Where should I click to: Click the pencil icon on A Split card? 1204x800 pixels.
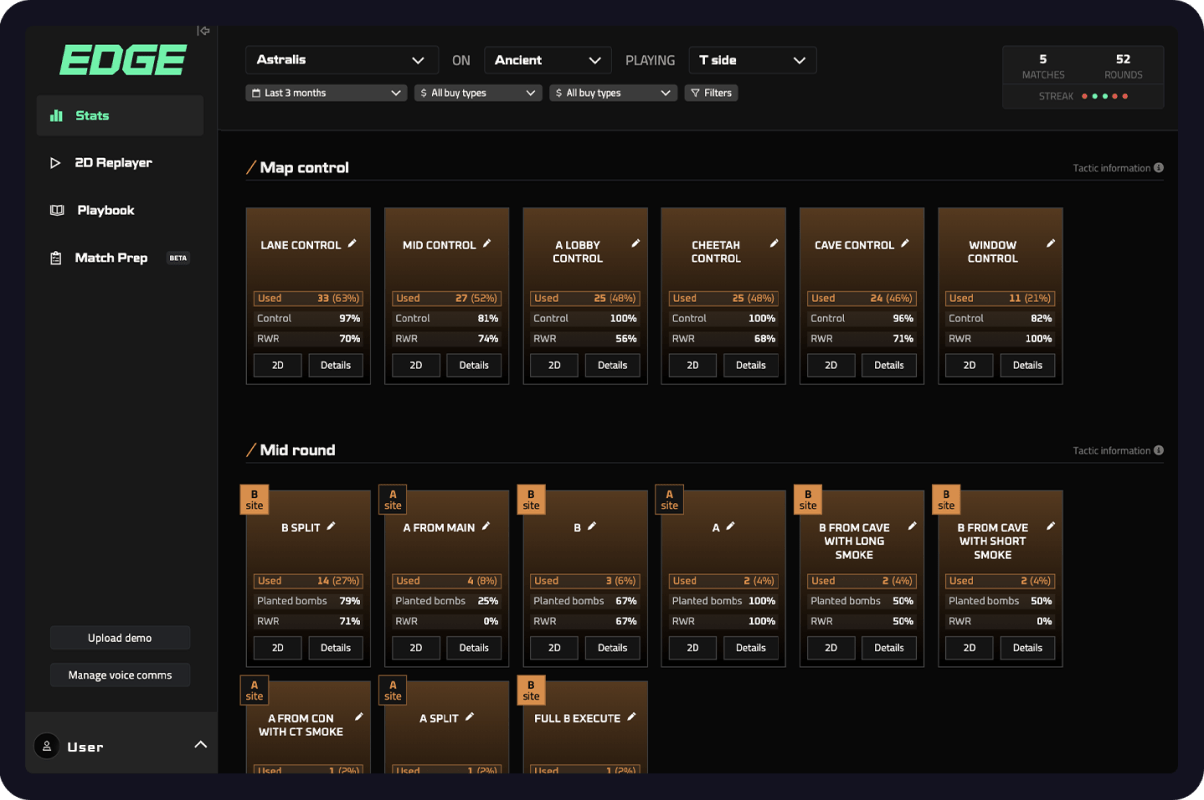(470, 717)
